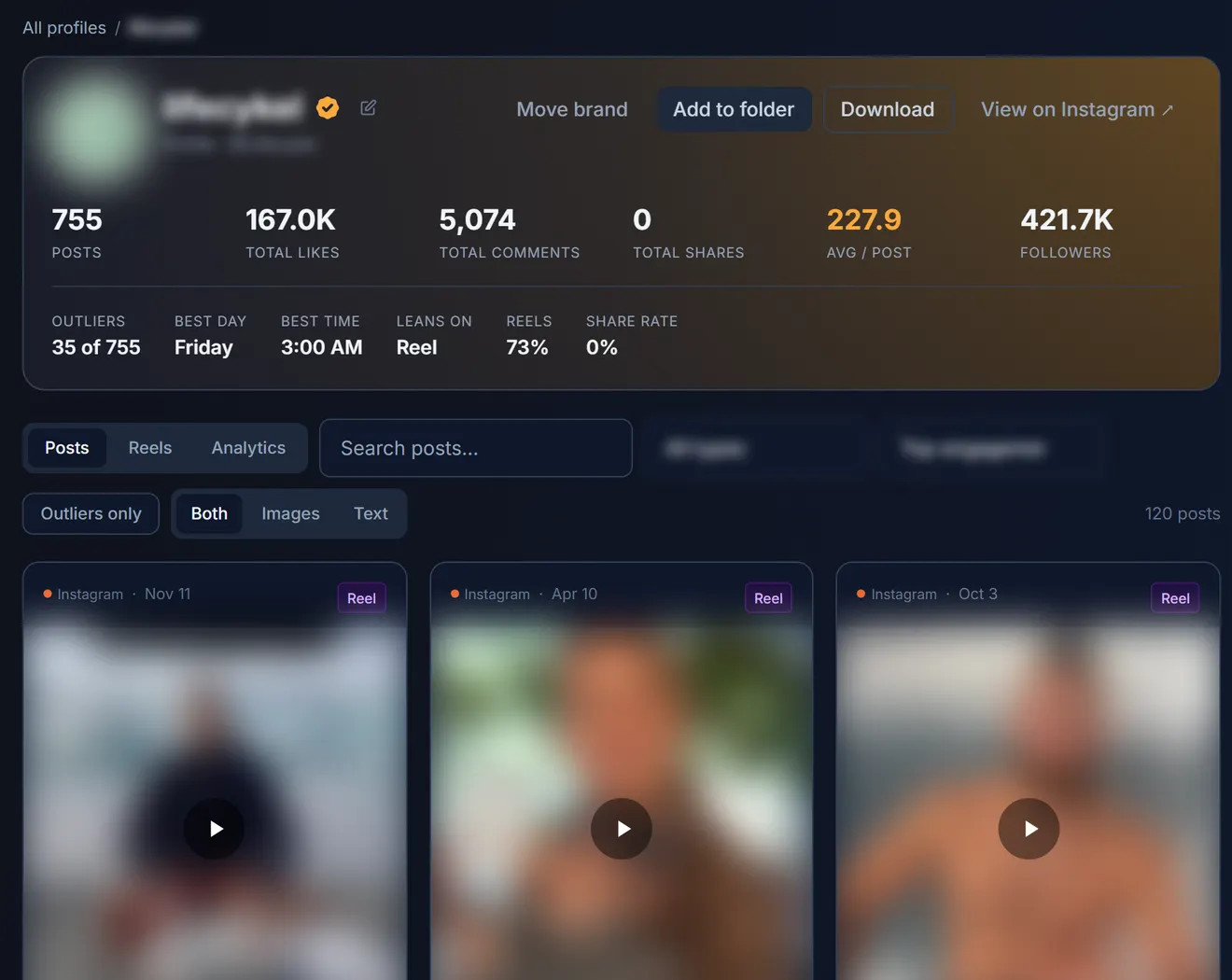Click the Oct 3 post date
Image resolution: width=1232 pixels, height=980 pixels.
pyautogui.click(x=978, y=594)
